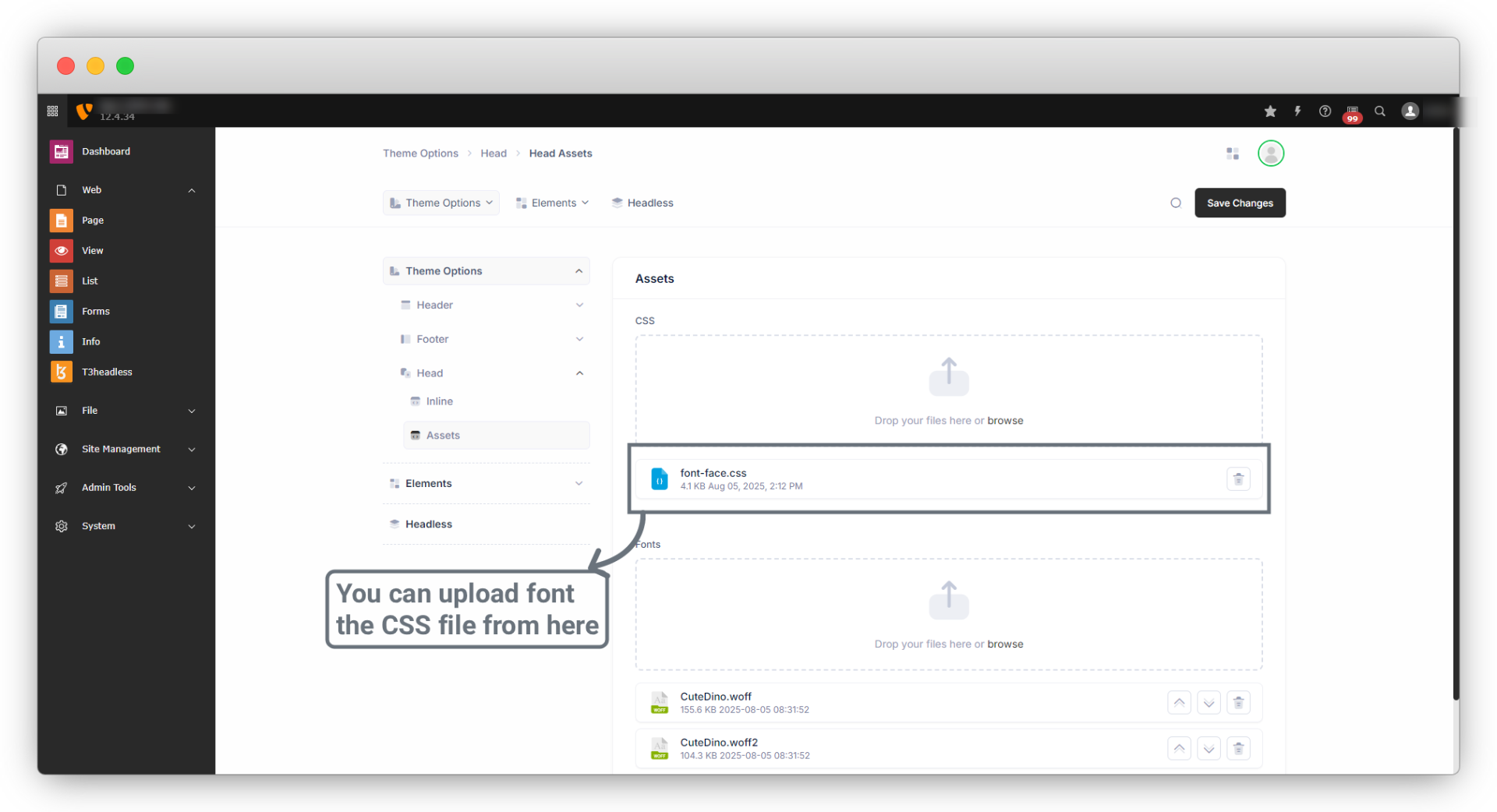Expand the Site Management section
This screenshot has width=1497, height=812.
point(191,450)
